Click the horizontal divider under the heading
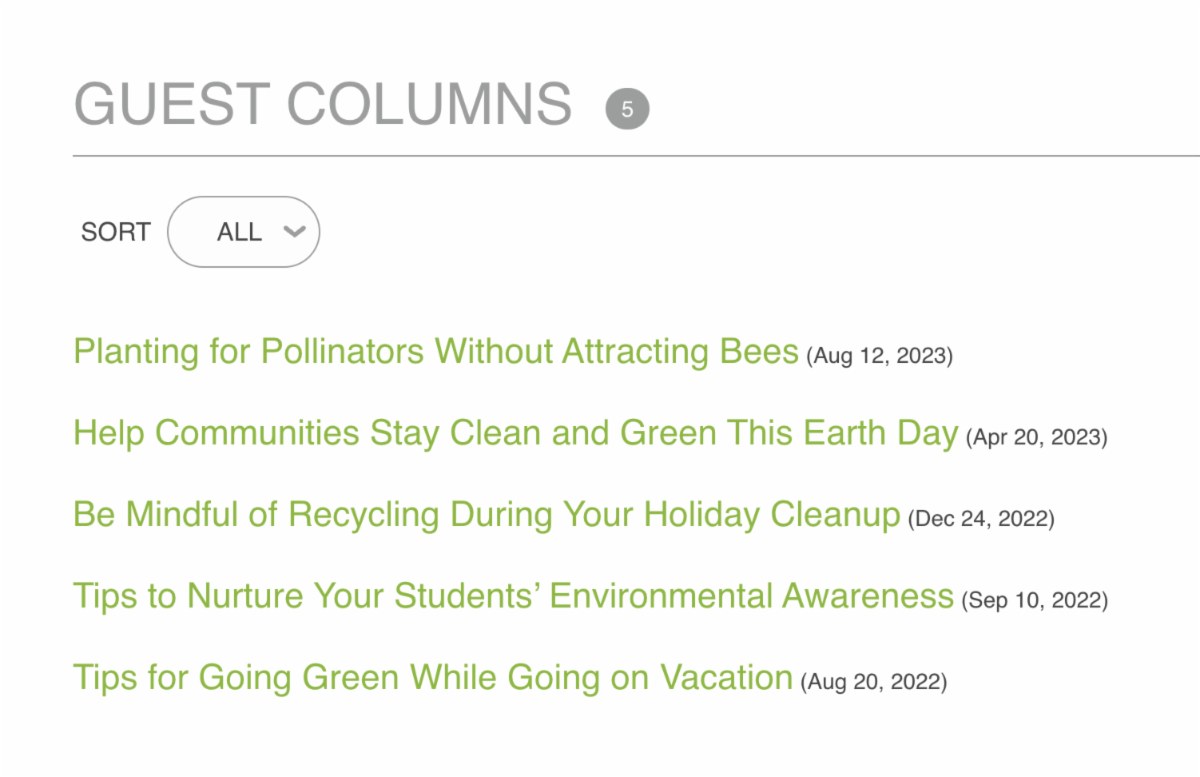This screenshot has height=777, width=1200. pos(636,156)
